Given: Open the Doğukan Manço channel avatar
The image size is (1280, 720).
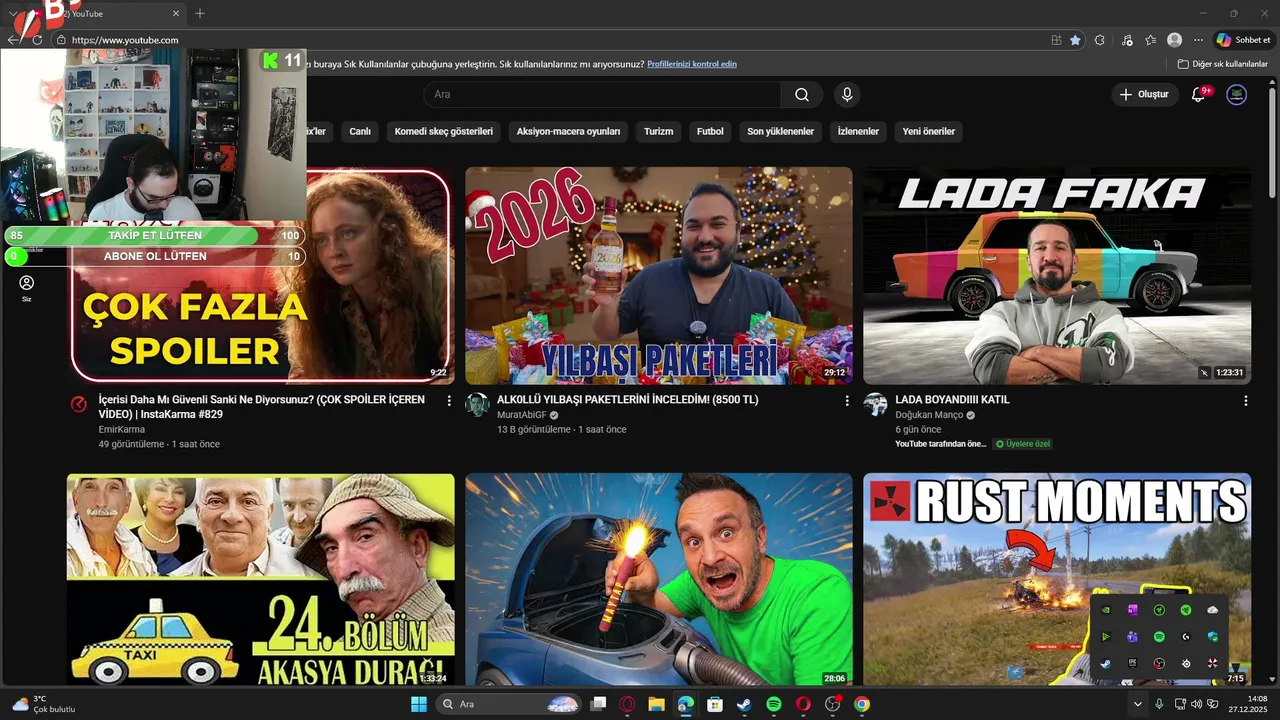Looking at the screenshot, I should tap(876, 405).
